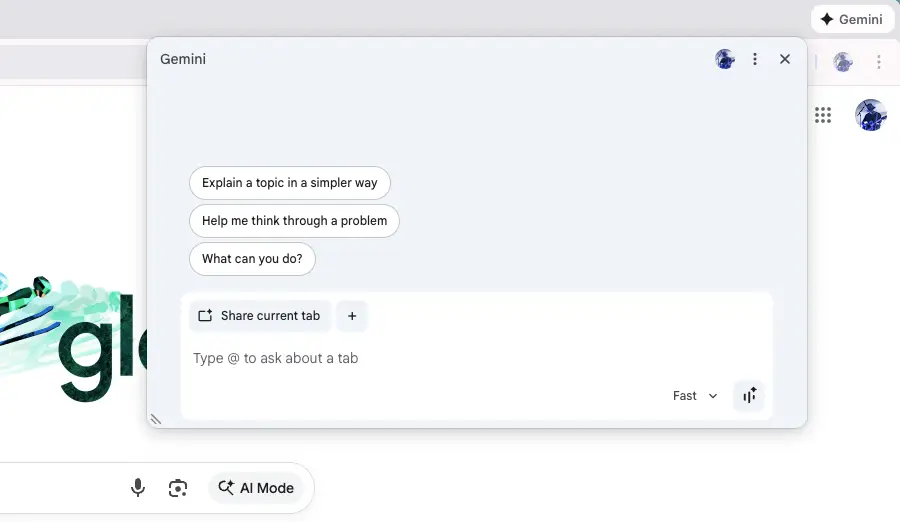Viewport: 900px width, 522px height.
Task: Close the Gemini floating panel
Action: (785, 60)
